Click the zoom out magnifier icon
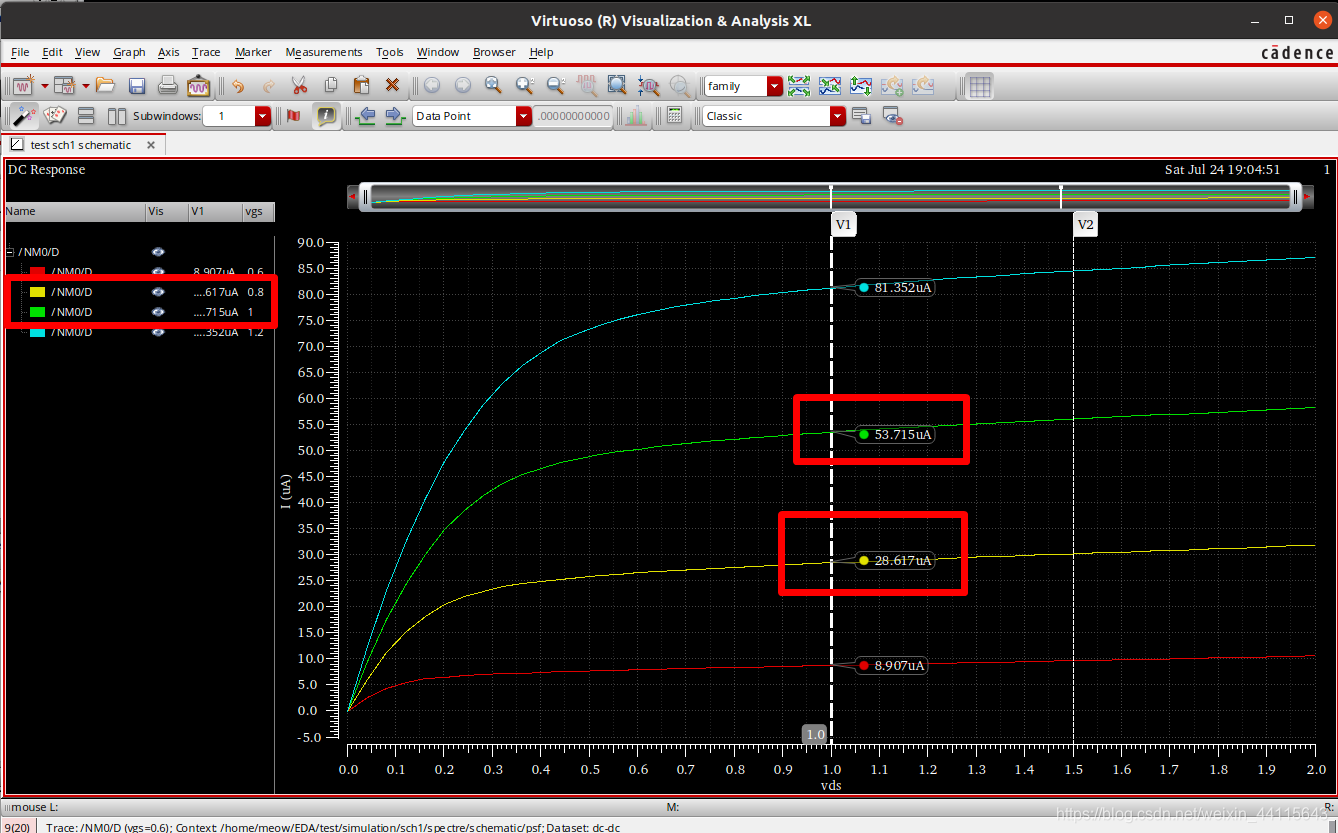The width and height of the screenshot is (1338, 833). pyautogui.click(x=555, y=86)
